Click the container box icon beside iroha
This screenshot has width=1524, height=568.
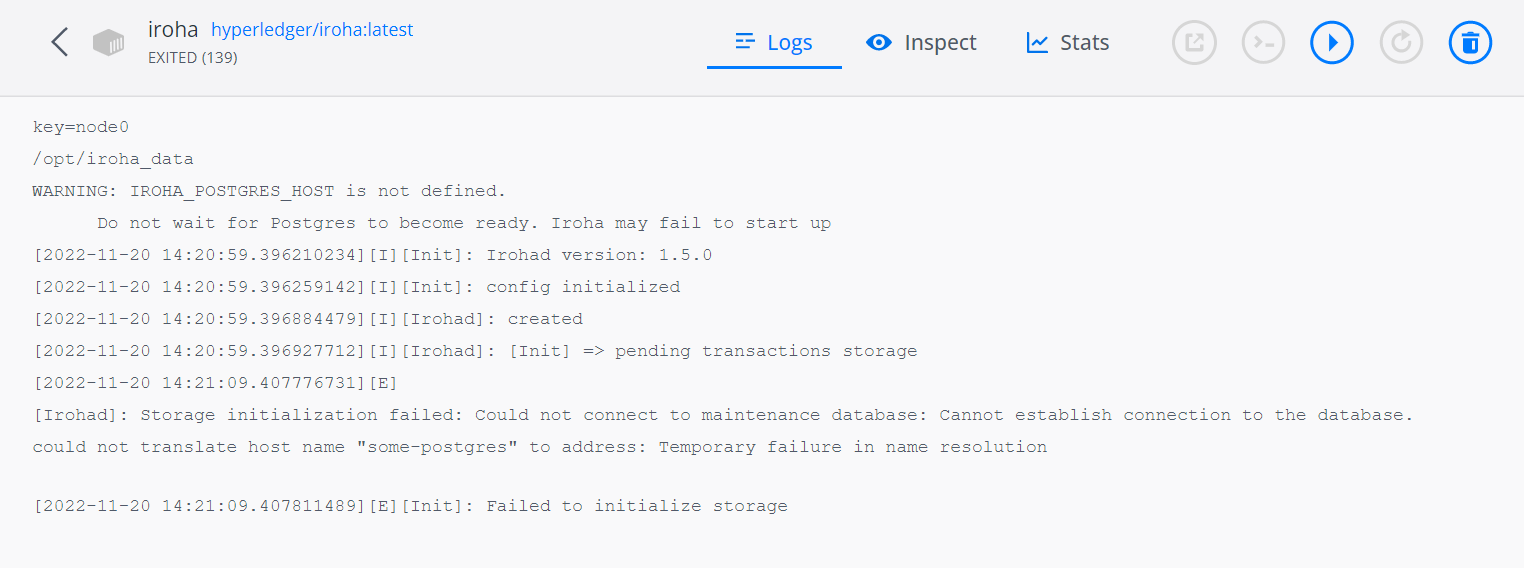click(x=109, y=42)
